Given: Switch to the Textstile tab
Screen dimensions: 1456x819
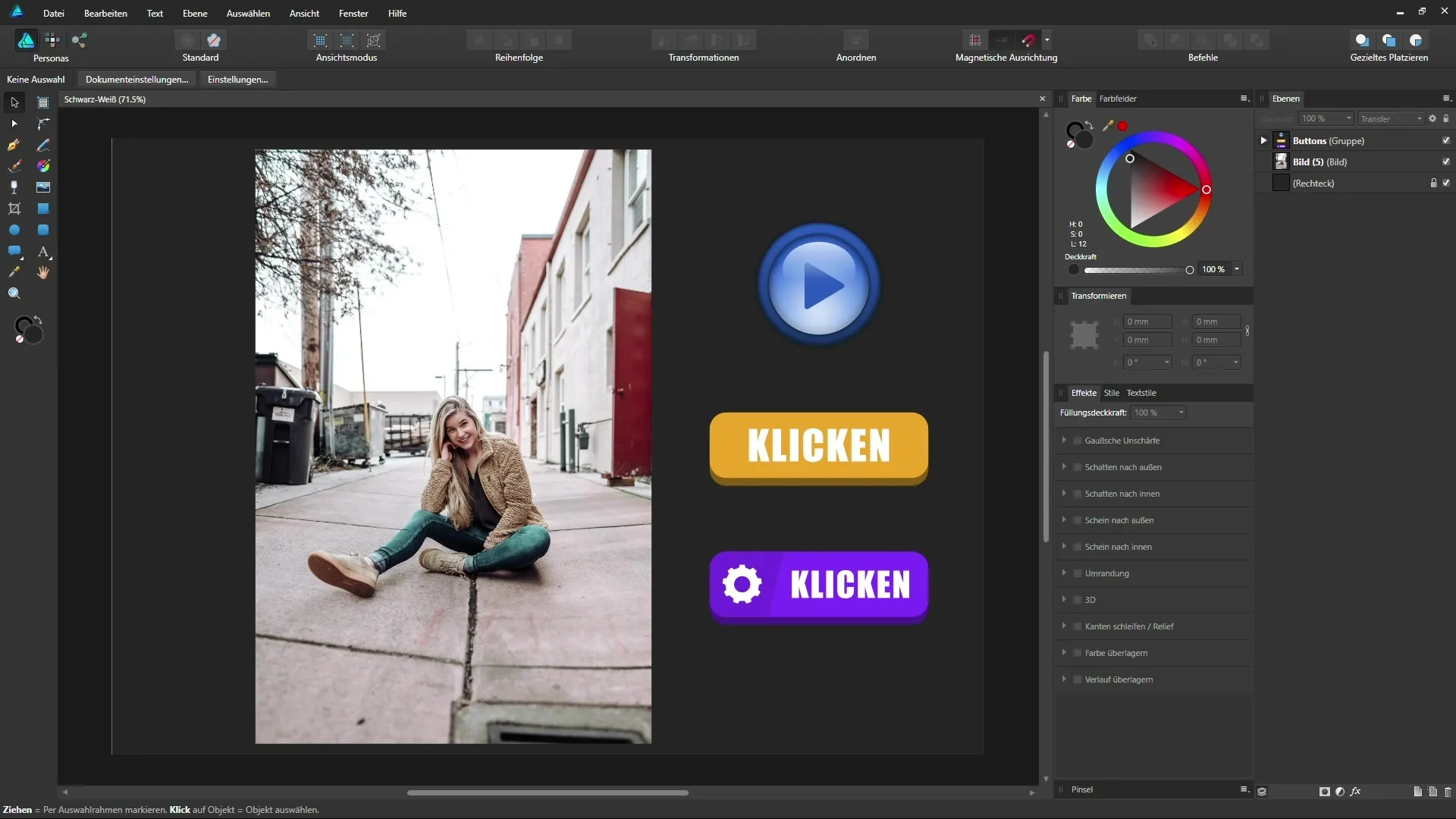Looking at the screenshot, I should pos(1141,393).
